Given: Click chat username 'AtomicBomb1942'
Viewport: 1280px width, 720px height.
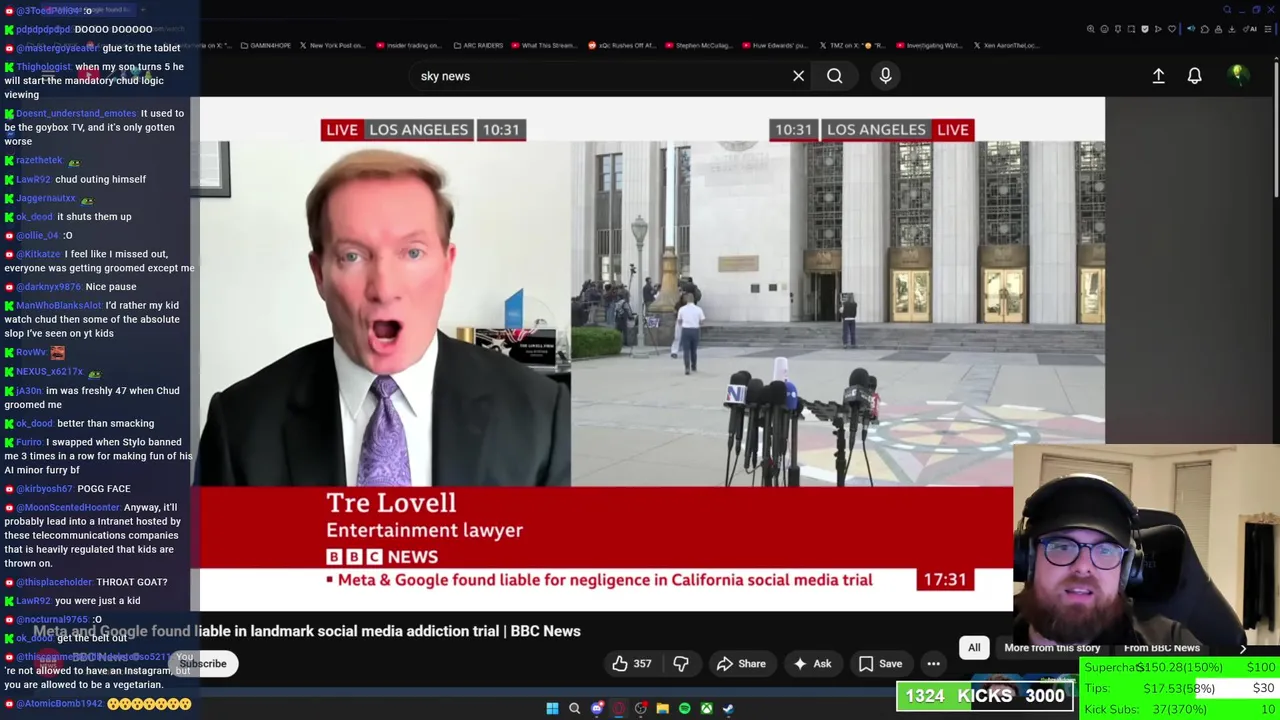Looking at the screenshot, I should click(x=59, y=704).
